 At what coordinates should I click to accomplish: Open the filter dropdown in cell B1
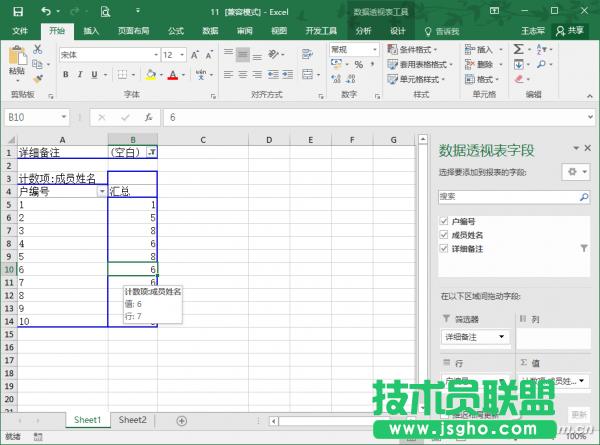click(151, 152)
